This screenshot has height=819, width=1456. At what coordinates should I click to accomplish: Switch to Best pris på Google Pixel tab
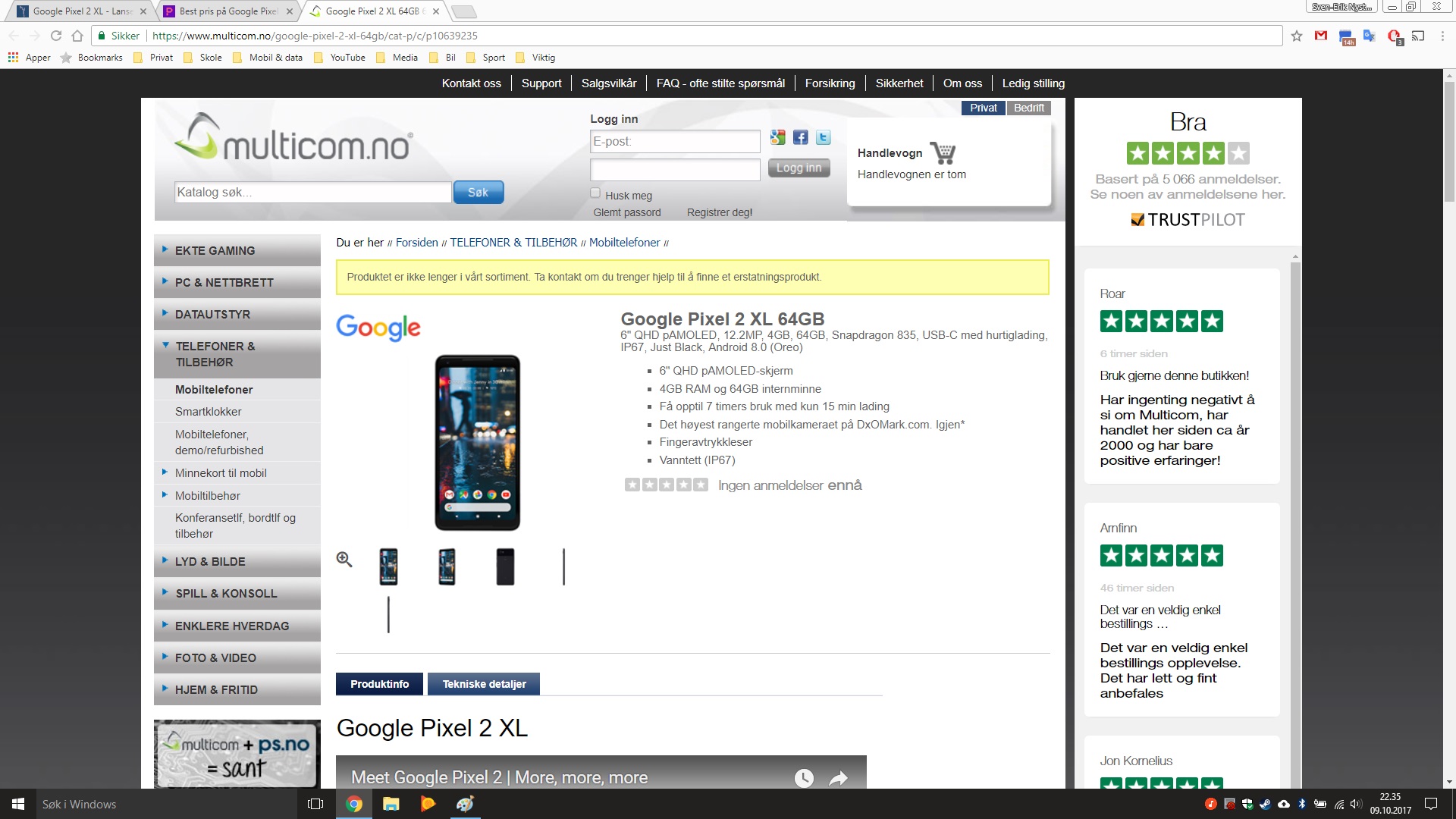click(227, 11)
